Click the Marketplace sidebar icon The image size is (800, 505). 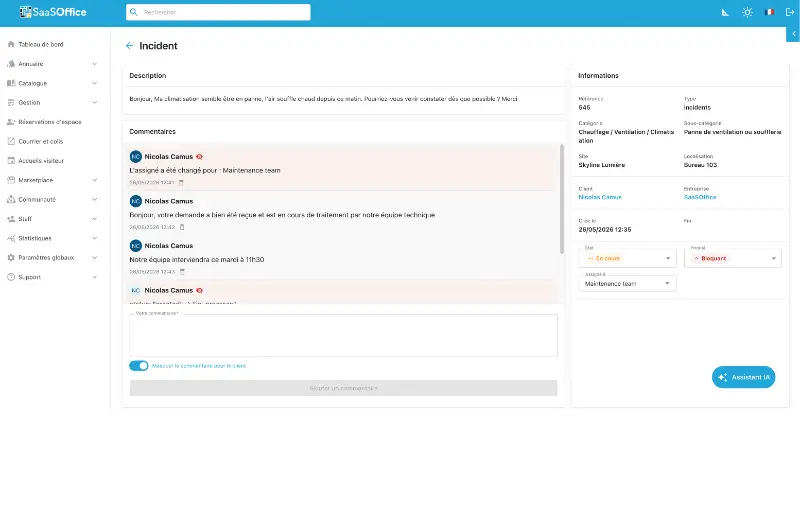point(11,180)
